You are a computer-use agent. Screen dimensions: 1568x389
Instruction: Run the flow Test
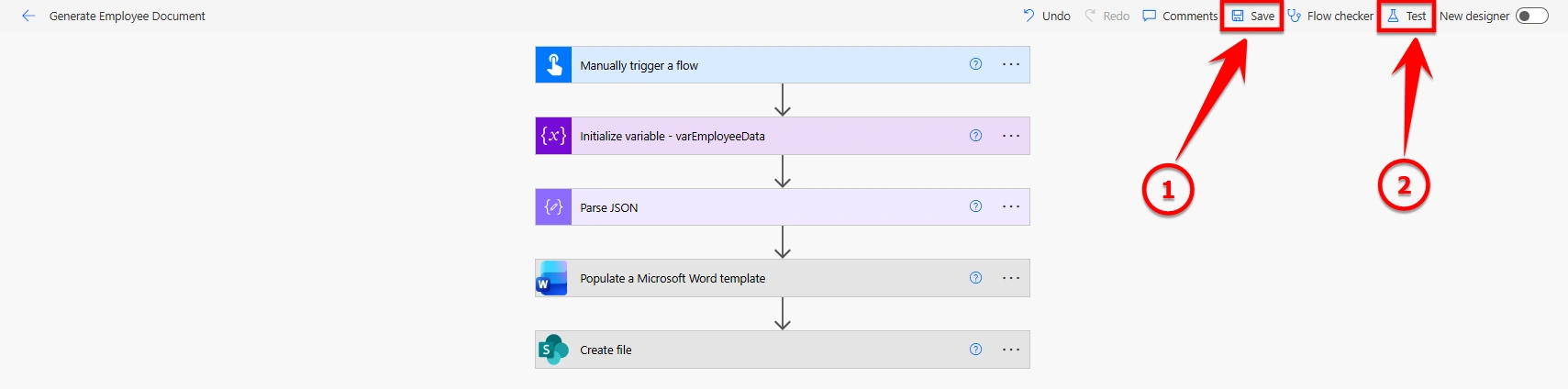pyautogui.click(x=1407, y=16)
